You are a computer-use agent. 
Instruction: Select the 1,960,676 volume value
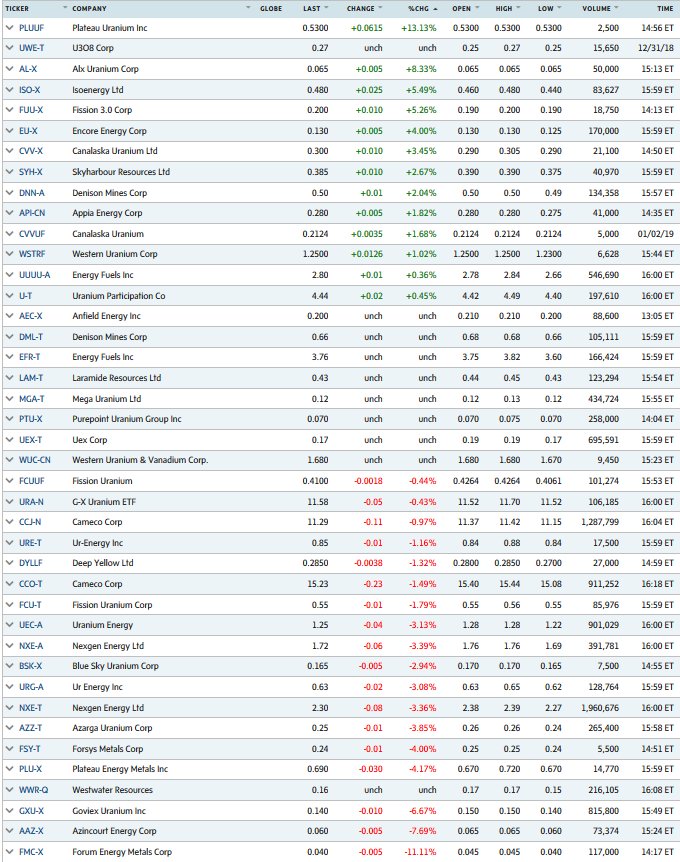[x=600, y=708]
